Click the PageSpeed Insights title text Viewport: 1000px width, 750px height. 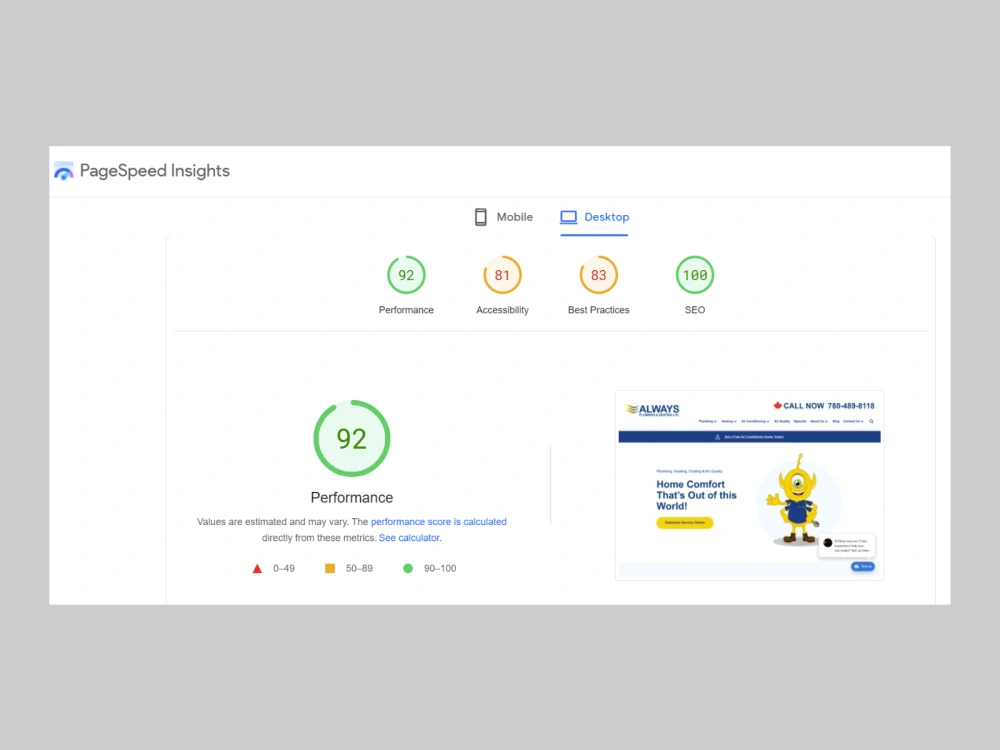pyautogui.click(x=154, y=171)
